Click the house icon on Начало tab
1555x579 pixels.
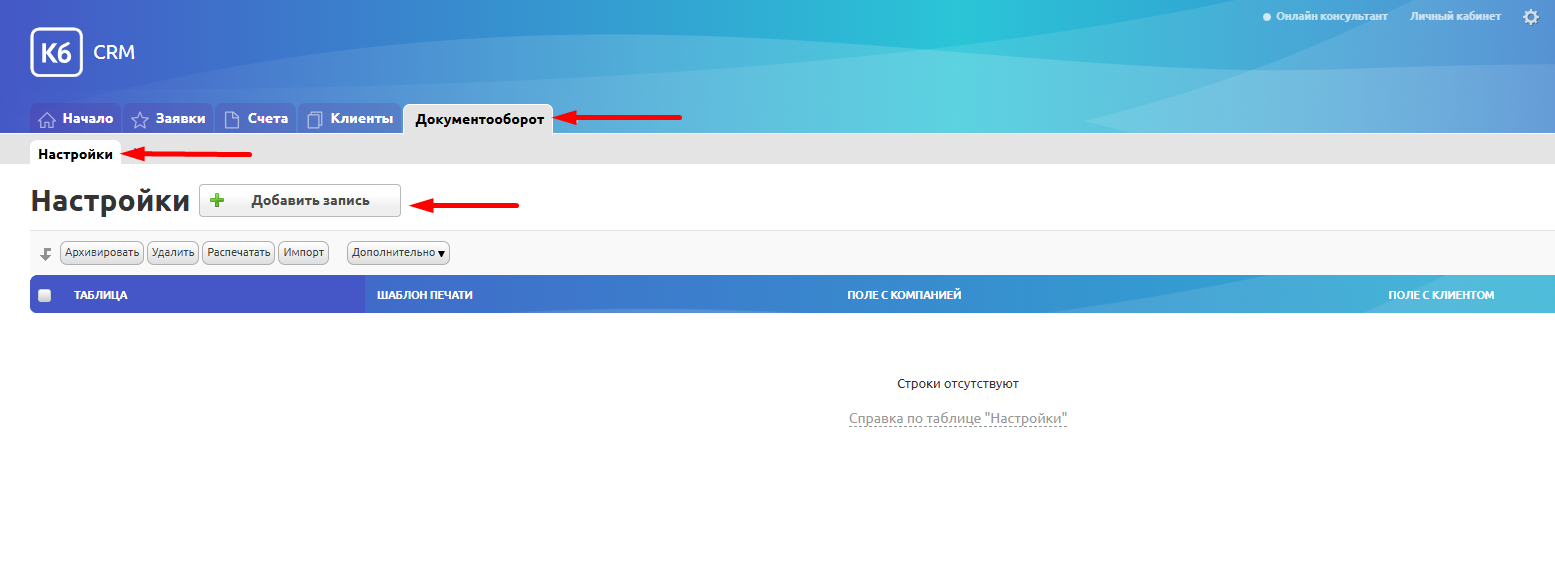click(46, 120)
